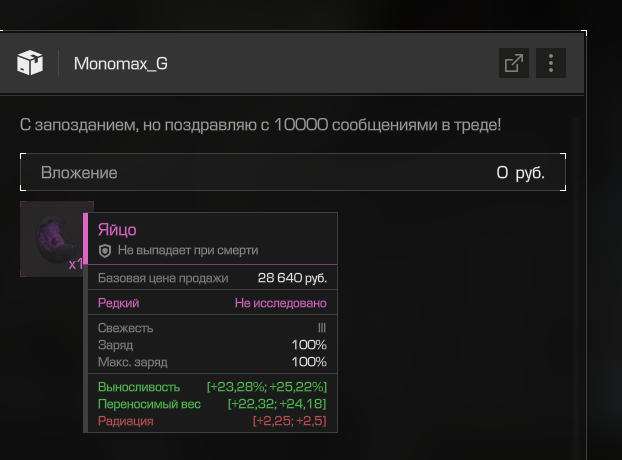
Task: Click the Яйцо item title
Action: [117, 230]
